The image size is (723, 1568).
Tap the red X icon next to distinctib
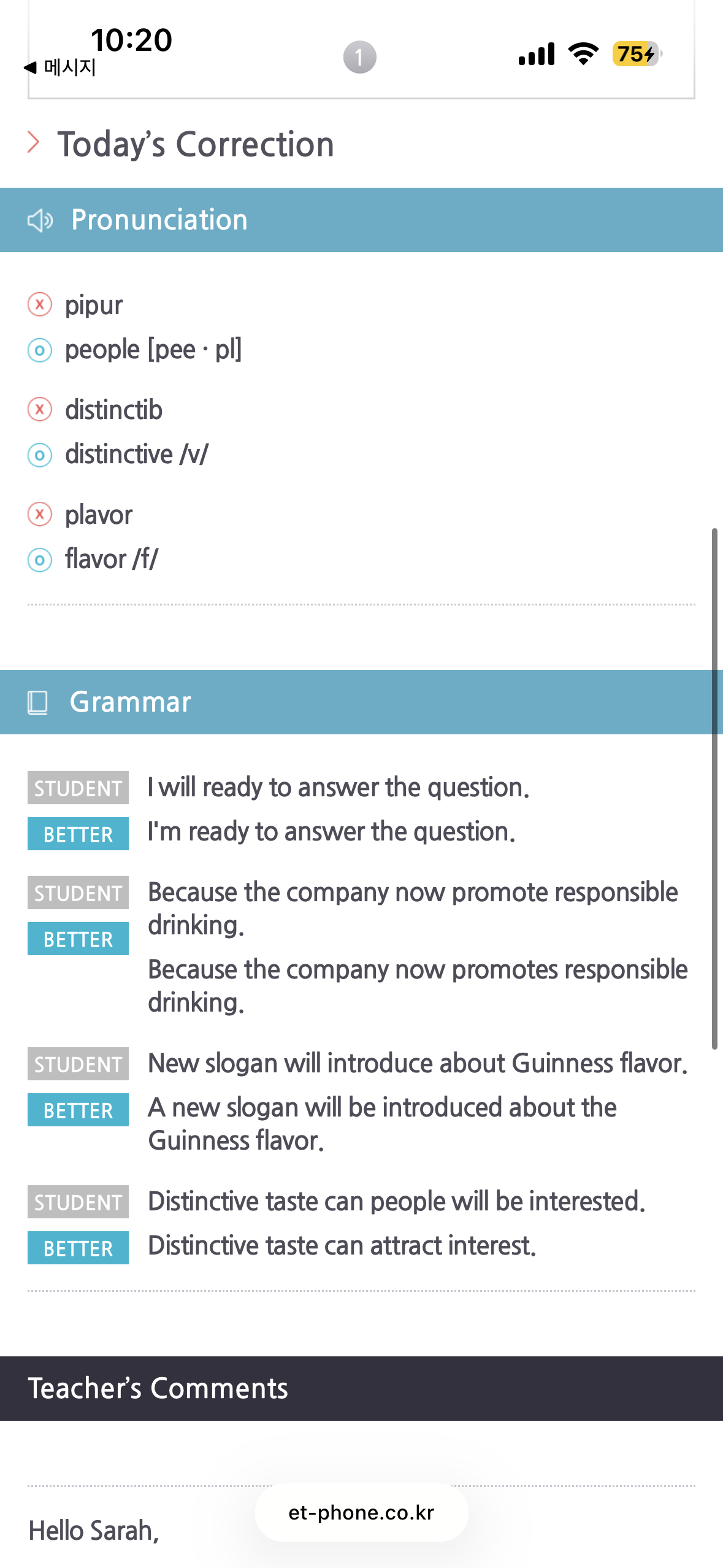pos(40,409)
